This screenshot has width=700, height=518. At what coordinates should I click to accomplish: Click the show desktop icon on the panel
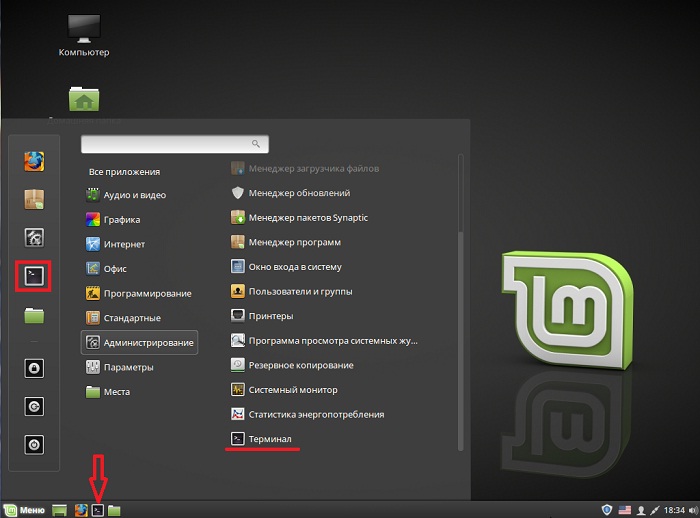pos(59,510)
